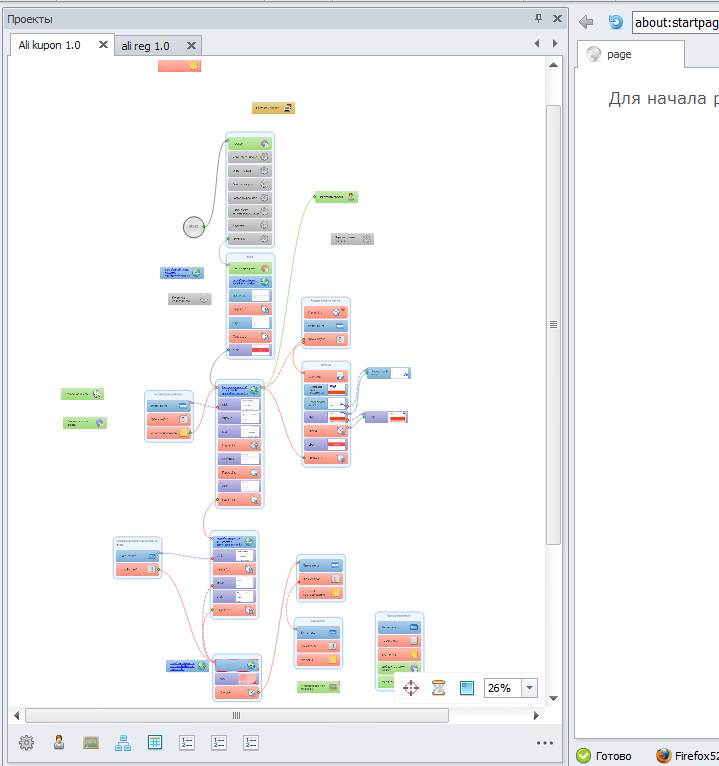Toggle the blue minimap square icon
719x766 pixels.
[x=467, y=688]
